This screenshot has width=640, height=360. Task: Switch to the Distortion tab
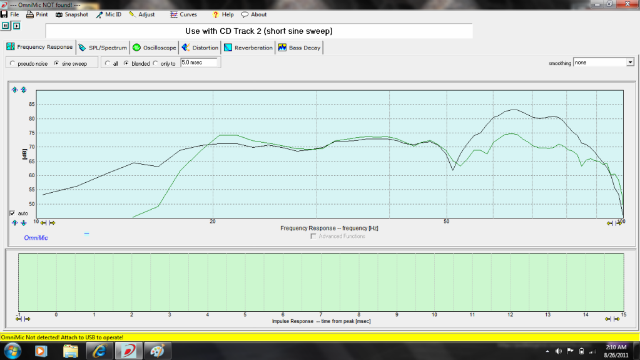coord(200,48)
